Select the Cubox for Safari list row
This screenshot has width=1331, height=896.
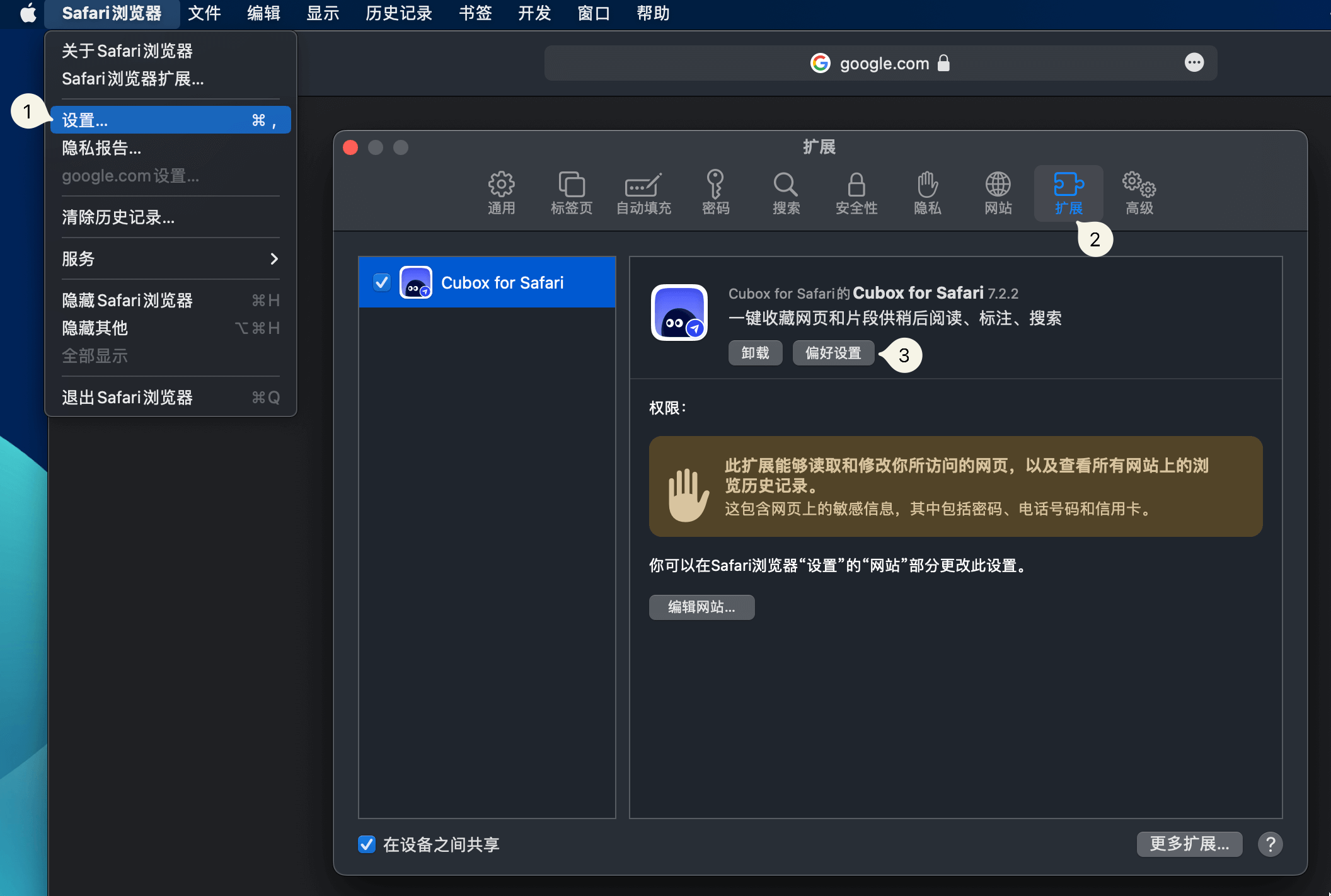coord(487,282)
